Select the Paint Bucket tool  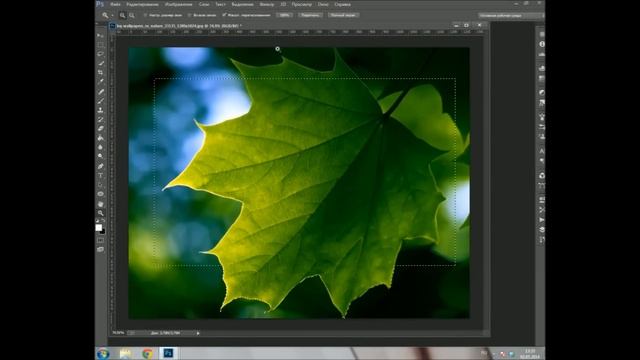[100, 138]
